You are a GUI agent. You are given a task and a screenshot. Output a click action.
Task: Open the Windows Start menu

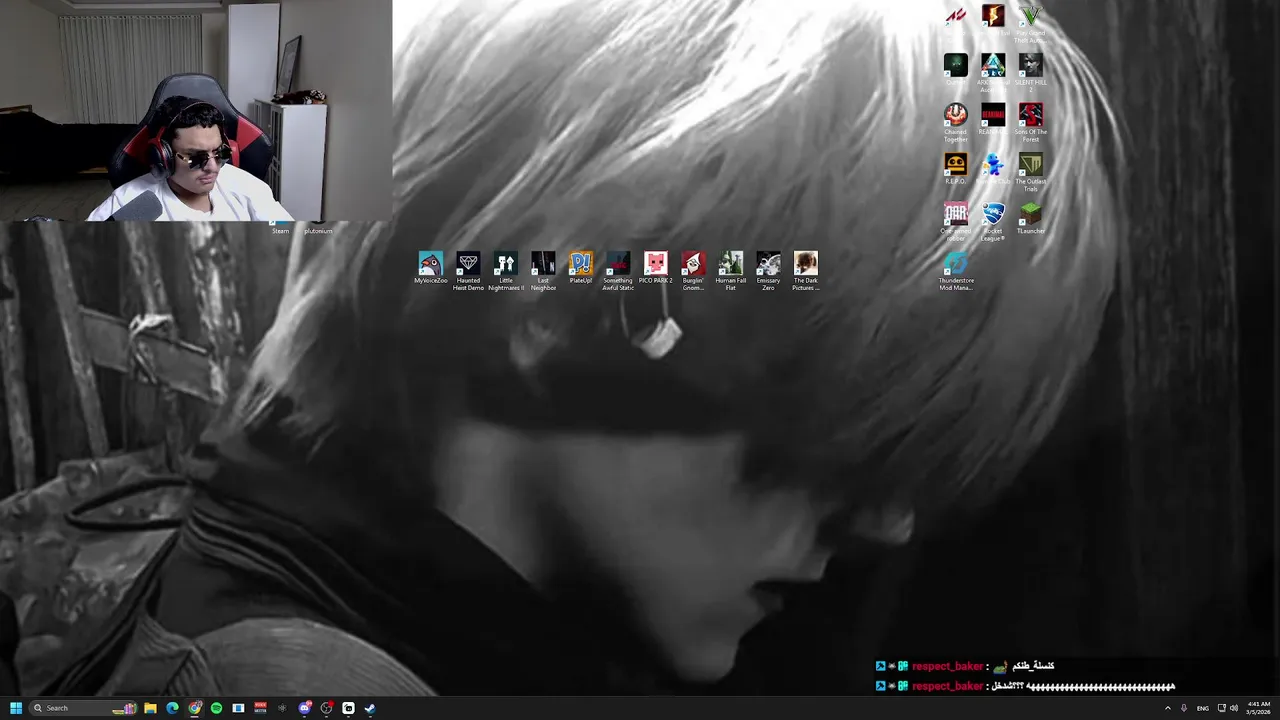16,708
